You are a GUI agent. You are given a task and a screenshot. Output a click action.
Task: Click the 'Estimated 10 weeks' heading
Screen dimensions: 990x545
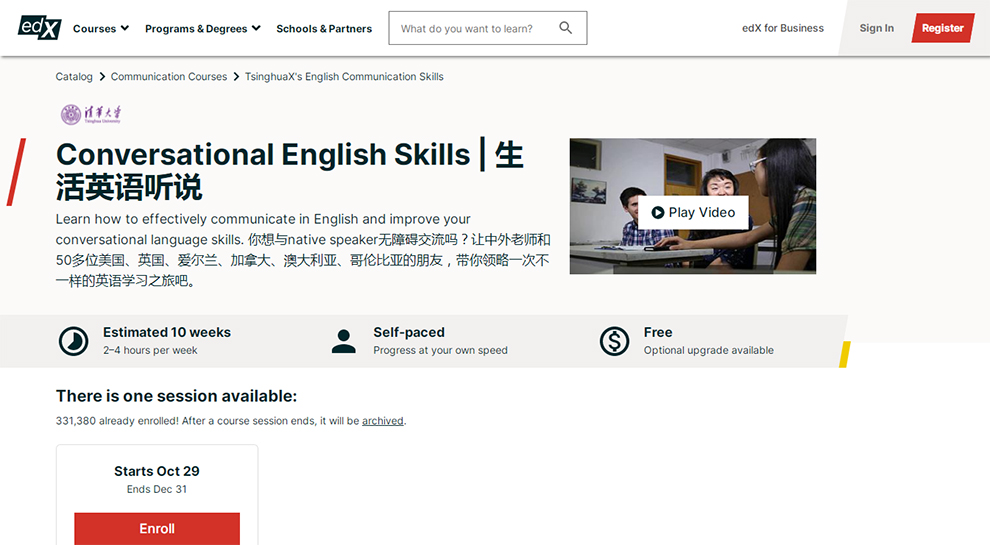click(x=167, y=332)
